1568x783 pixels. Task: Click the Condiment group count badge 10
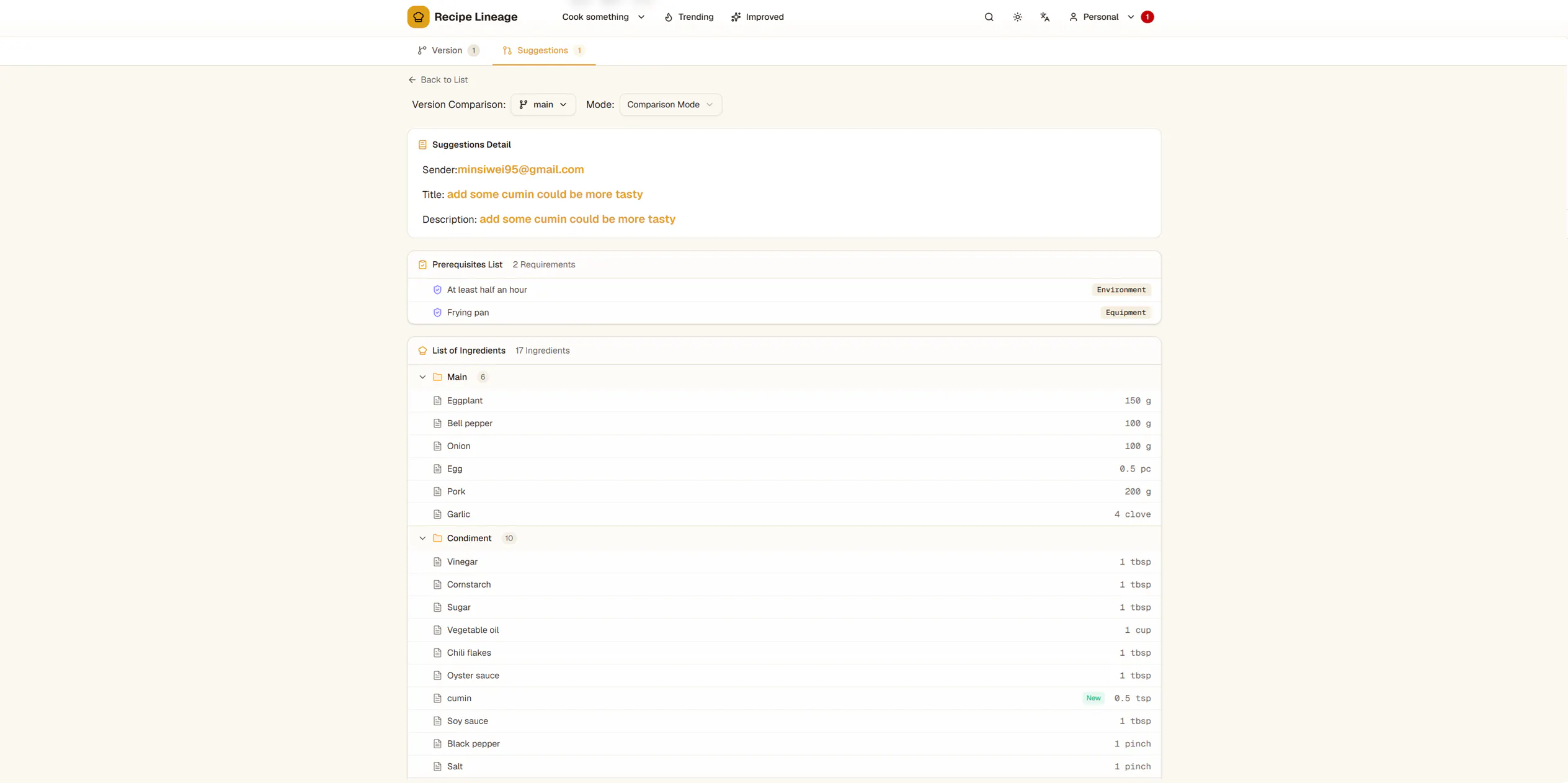point(509,539)
